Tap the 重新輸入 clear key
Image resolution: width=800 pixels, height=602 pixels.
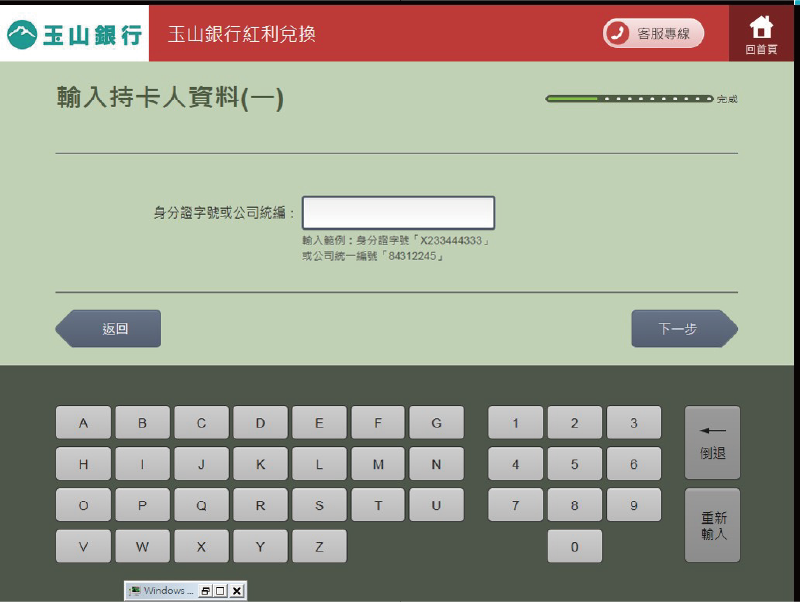pyautogui.click(x=712, y=525)
